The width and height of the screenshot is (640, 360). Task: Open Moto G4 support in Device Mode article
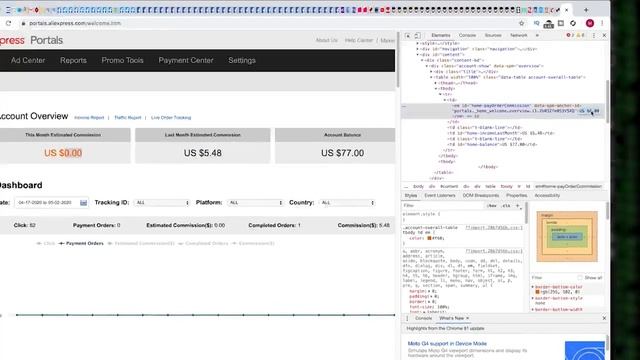coord(447,344)
